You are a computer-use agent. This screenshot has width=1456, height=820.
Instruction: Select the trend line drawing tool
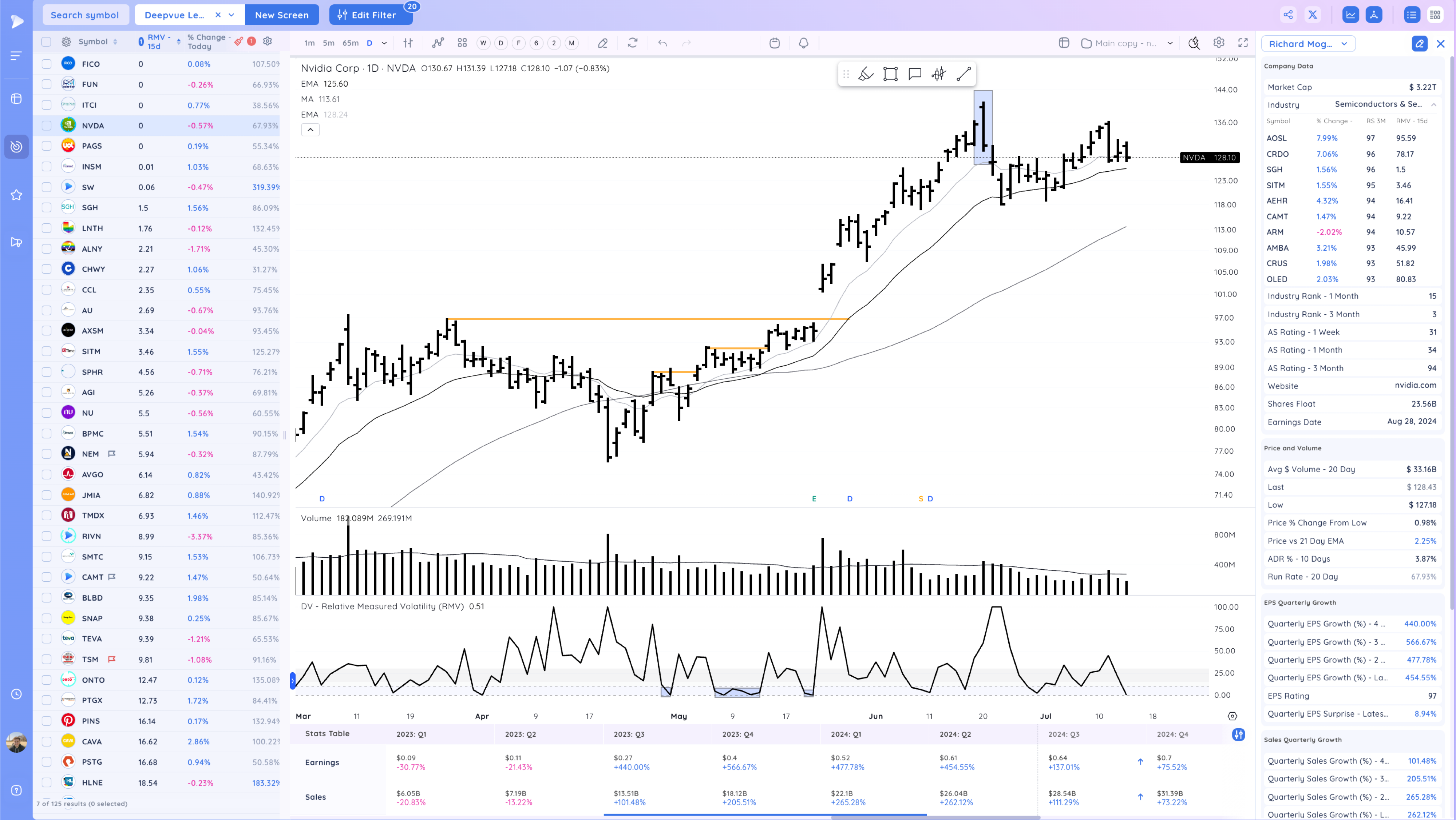[963, 74]
